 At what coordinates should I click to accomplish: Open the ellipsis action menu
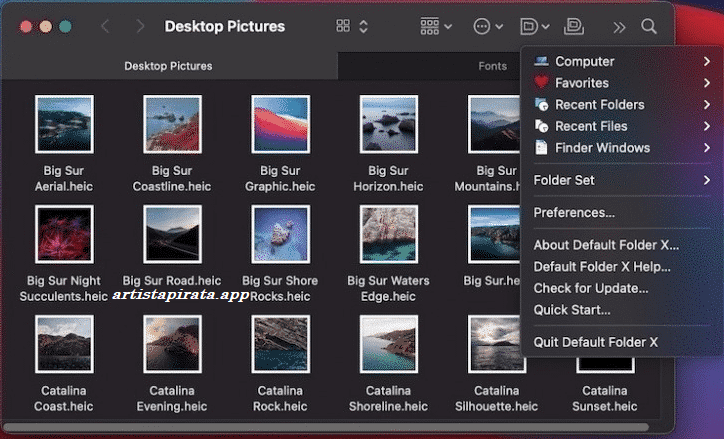488,26
